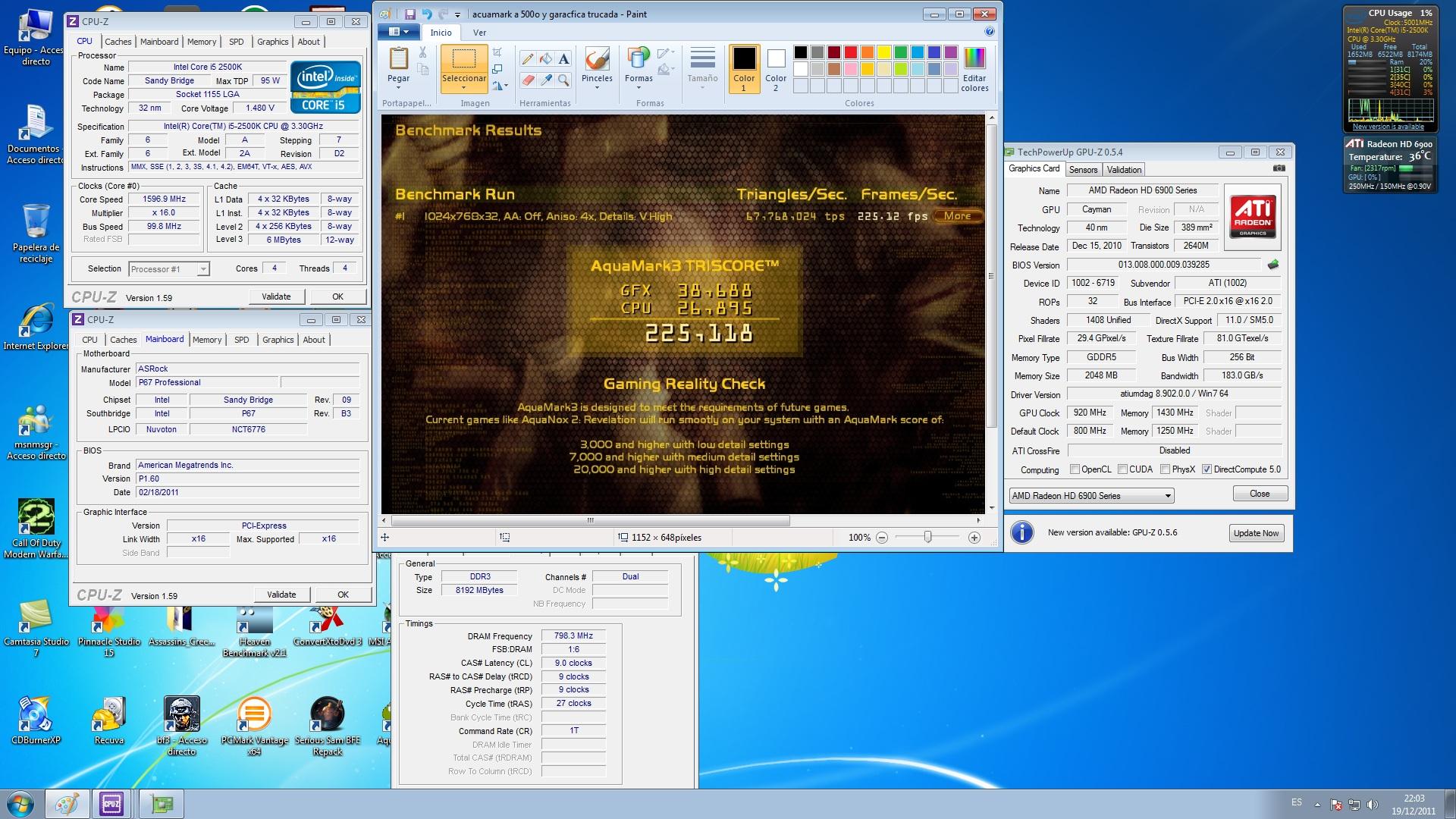Select the Eraser tool in Paint
The width and height of the screenshot is (1456, 819).
click(529, 80)
